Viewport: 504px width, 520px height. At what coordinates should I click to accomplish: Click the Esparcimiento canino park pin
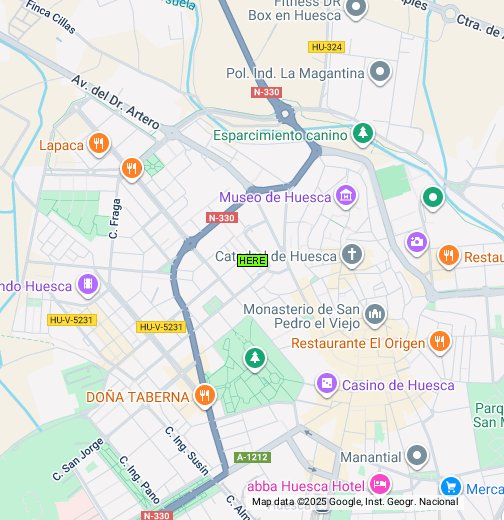click(363, 134)
